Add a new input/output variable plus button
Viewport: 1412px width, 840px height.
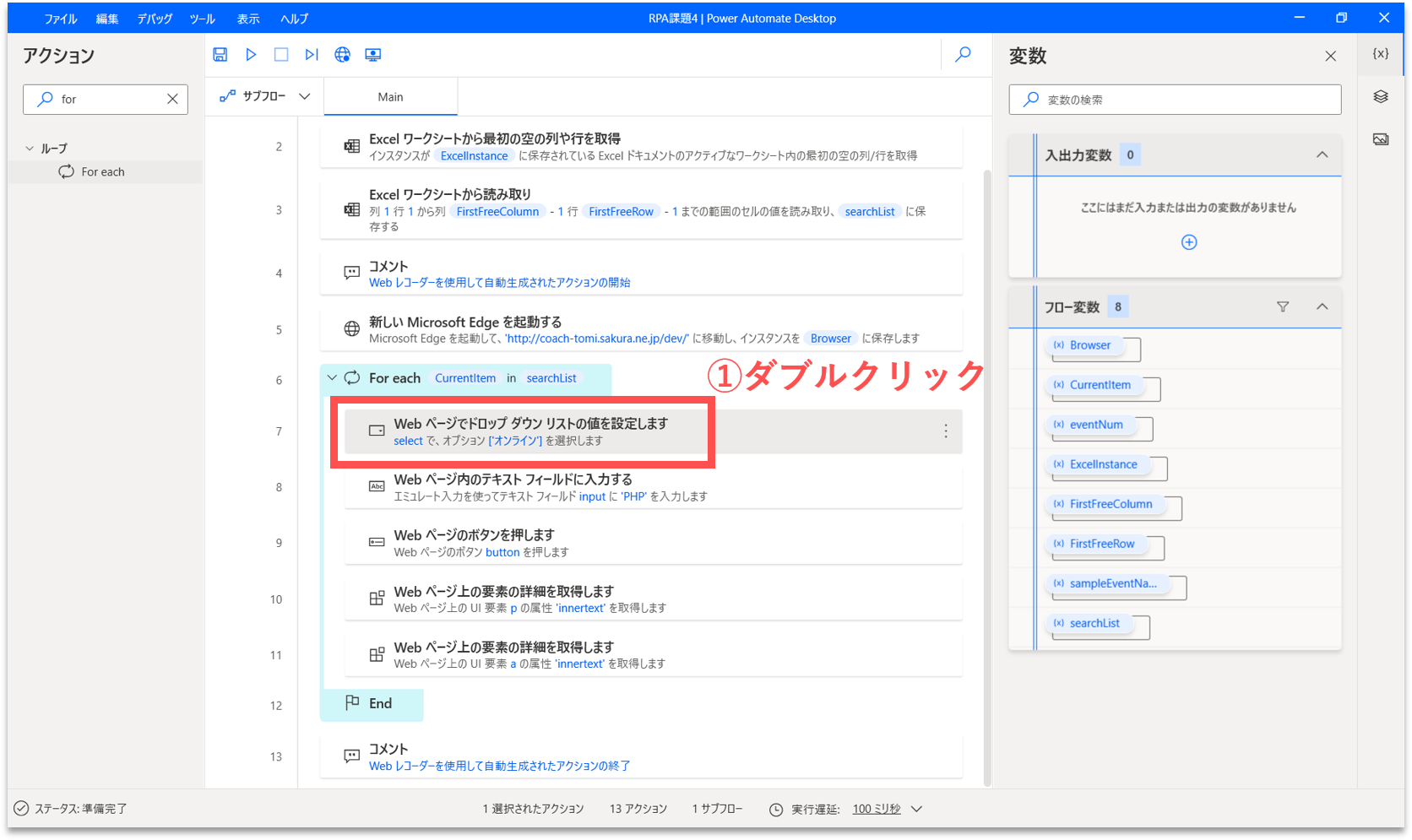click(1188, 242)
